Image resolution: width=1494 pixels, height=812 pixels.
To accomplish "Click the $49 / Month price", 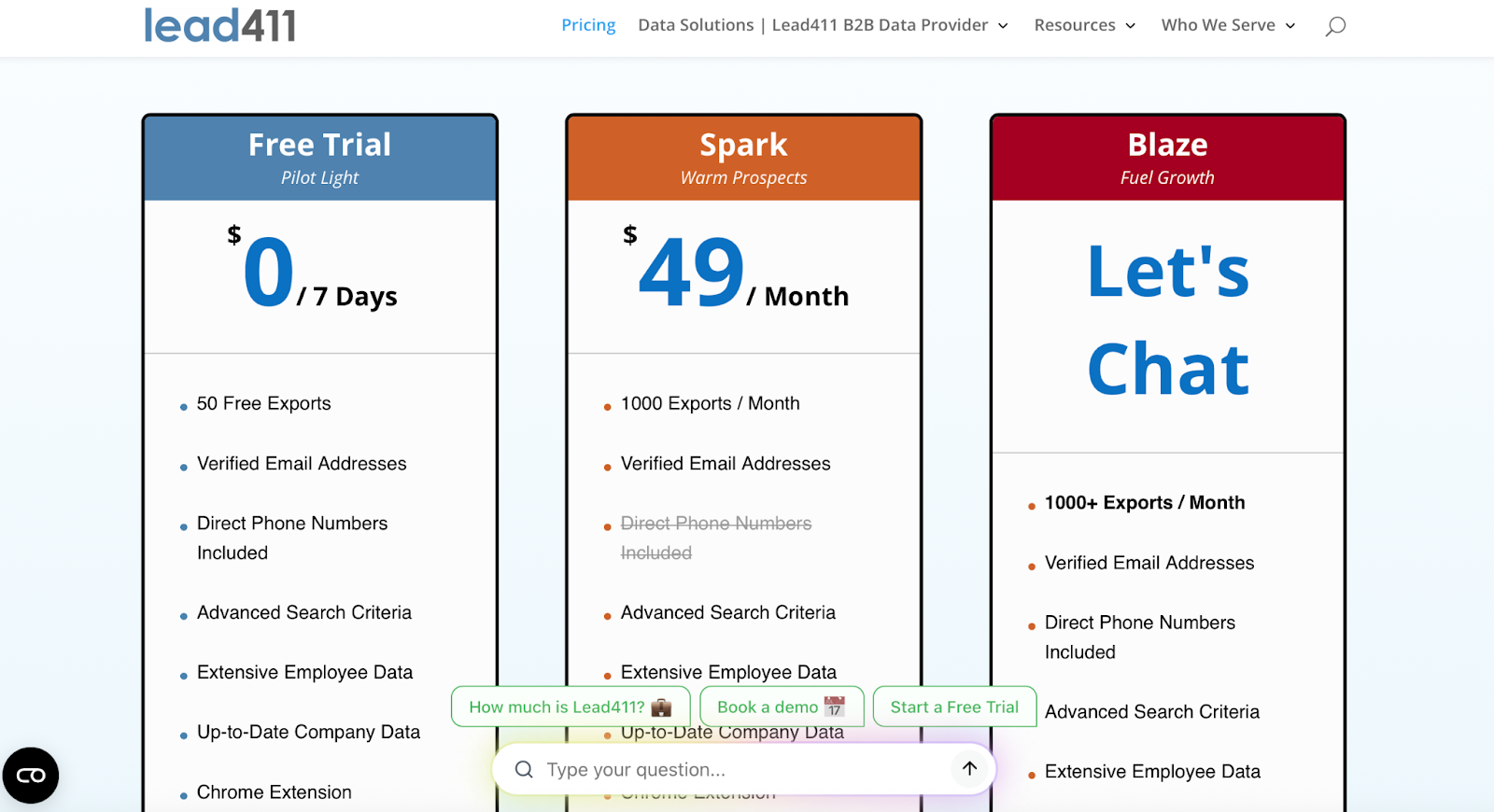I will pos(736,271).
